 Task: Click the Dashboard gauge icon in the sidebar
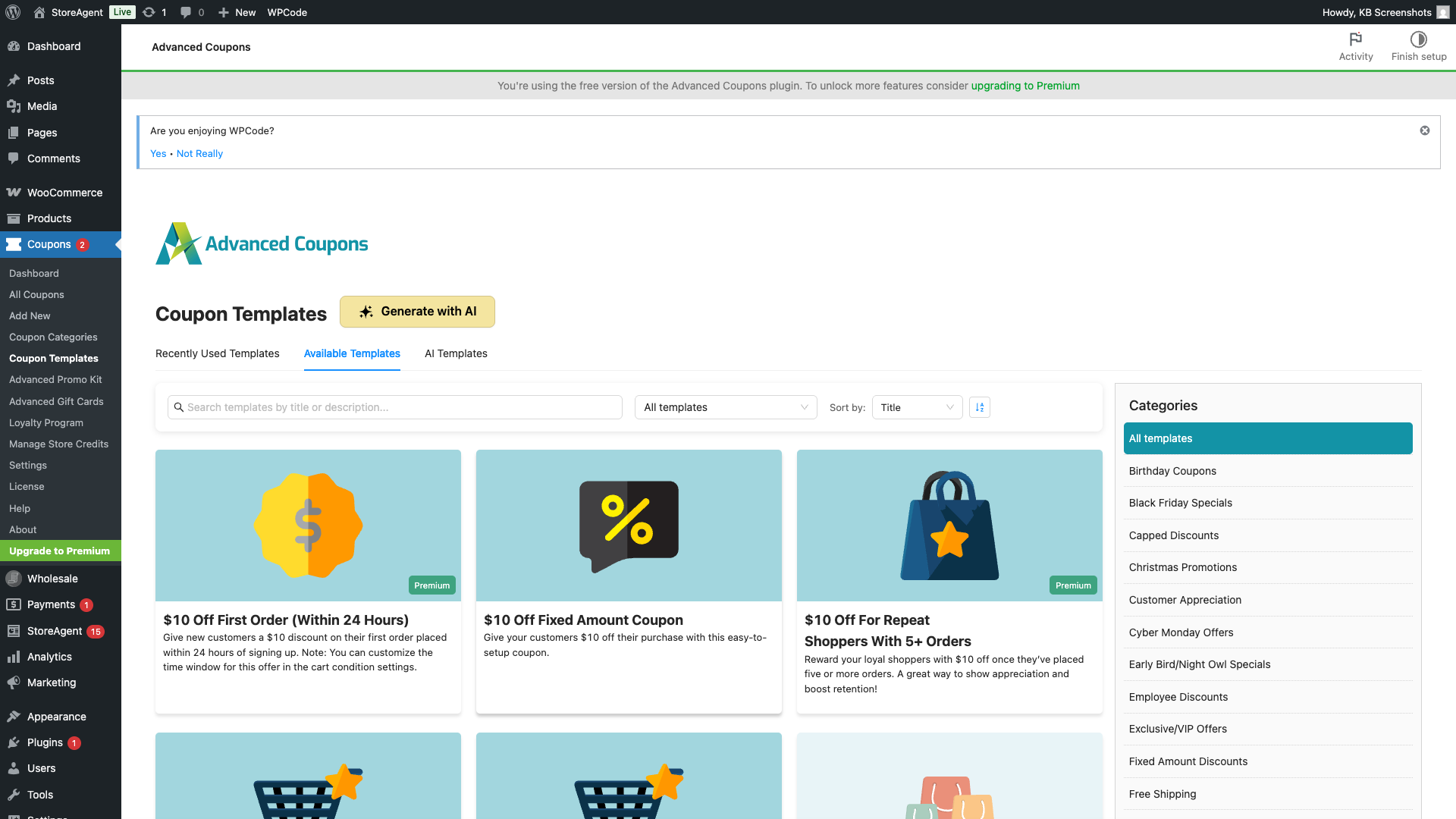pyautogui.click(x=14, y=46)
